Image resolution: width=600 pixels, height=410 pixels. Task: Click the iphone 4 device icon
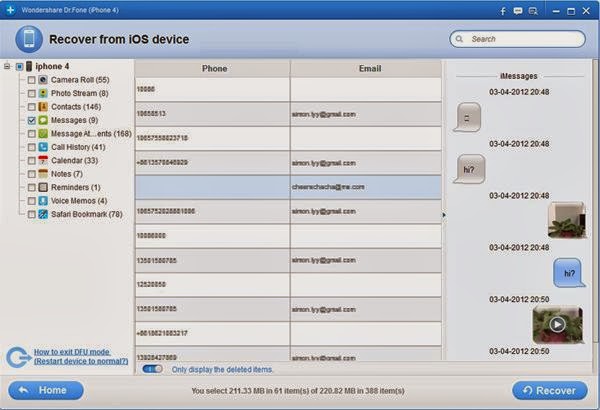click(29, 66)
